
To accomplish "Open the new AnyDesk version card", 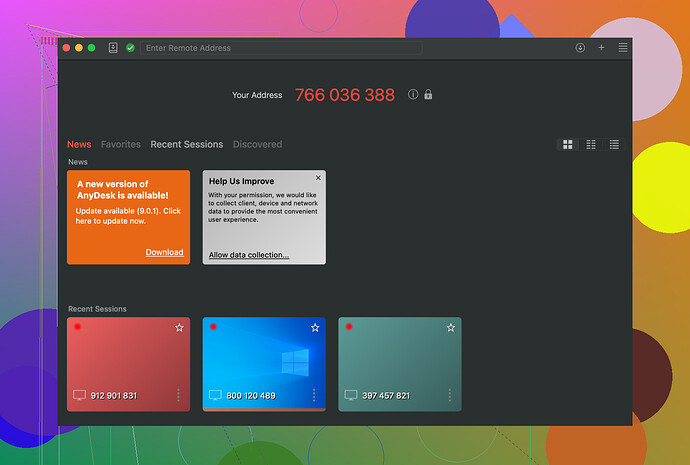I will (x=128, y=217).
